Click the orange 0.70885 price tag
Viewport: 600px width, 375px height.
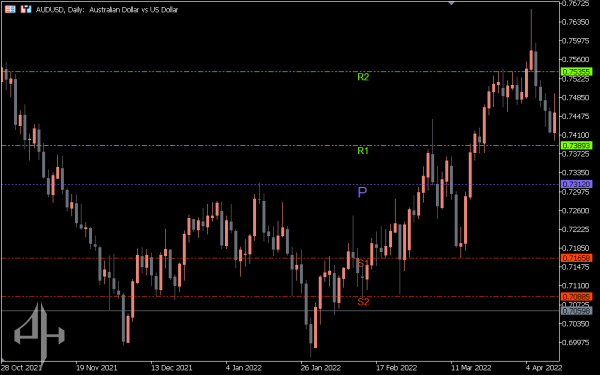click(x=577, y=297)
